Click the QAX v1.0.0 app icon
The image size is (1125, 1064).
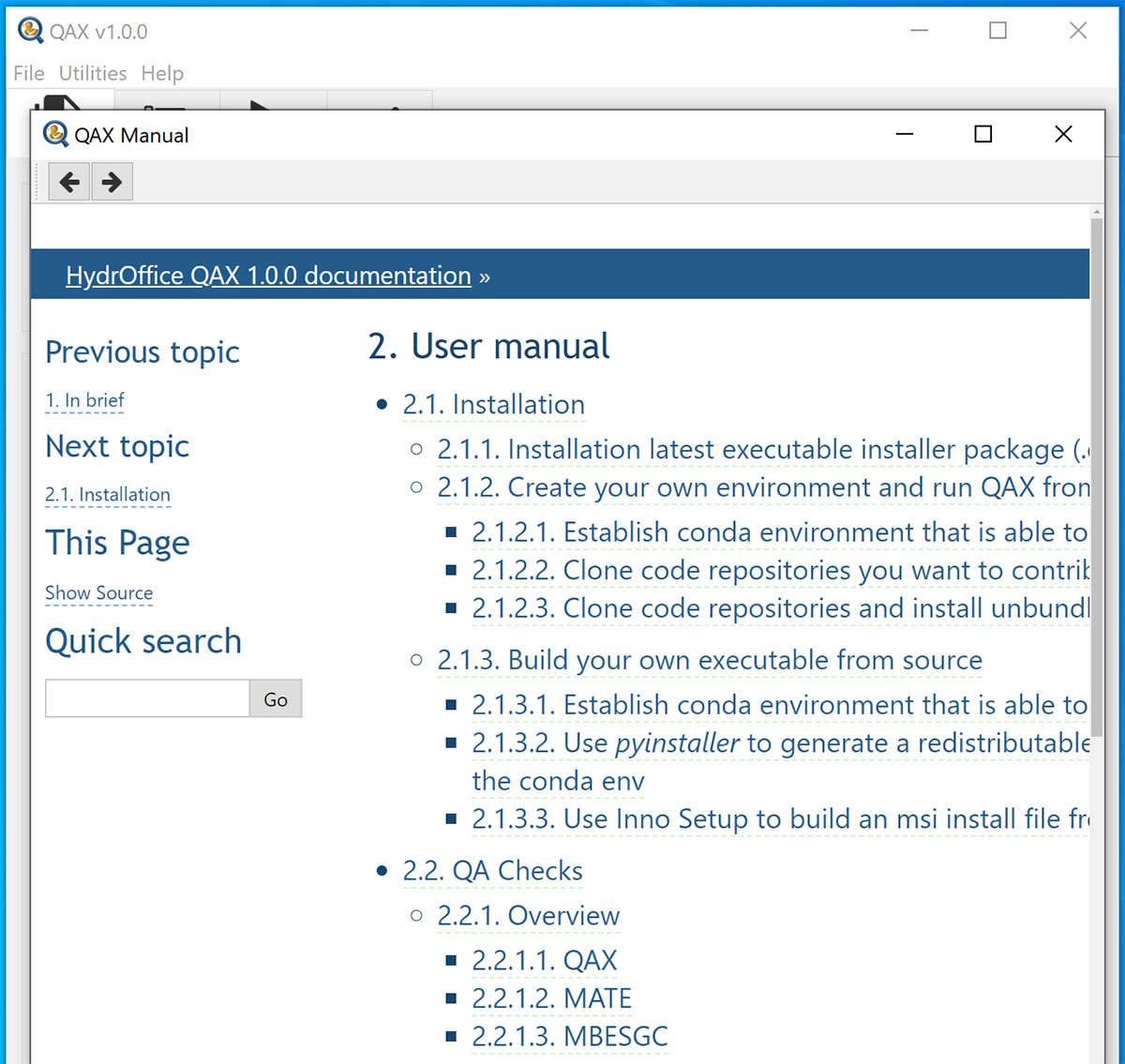[30, 31]
